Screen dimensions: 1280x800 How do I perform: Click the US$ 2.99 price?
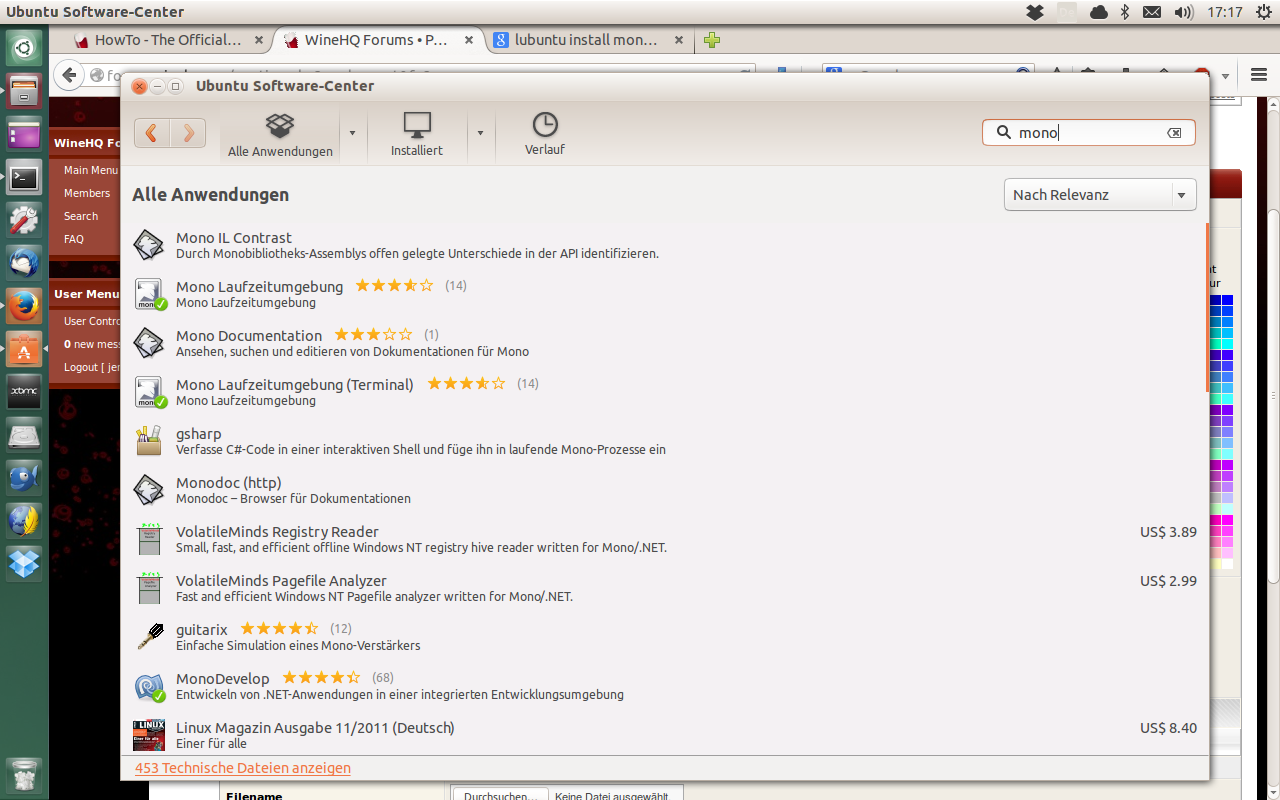pyautogui.click(x=1168, y=581)
